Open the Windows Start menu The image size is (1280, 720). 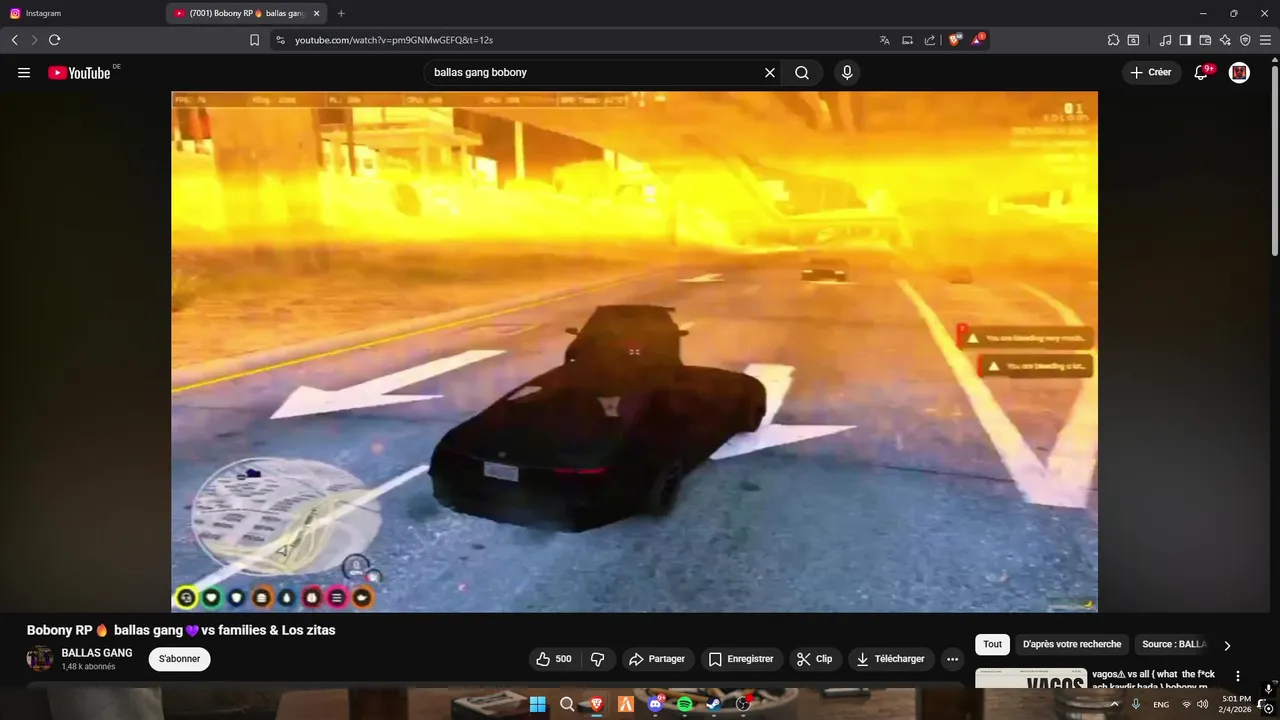coord(538,704)
